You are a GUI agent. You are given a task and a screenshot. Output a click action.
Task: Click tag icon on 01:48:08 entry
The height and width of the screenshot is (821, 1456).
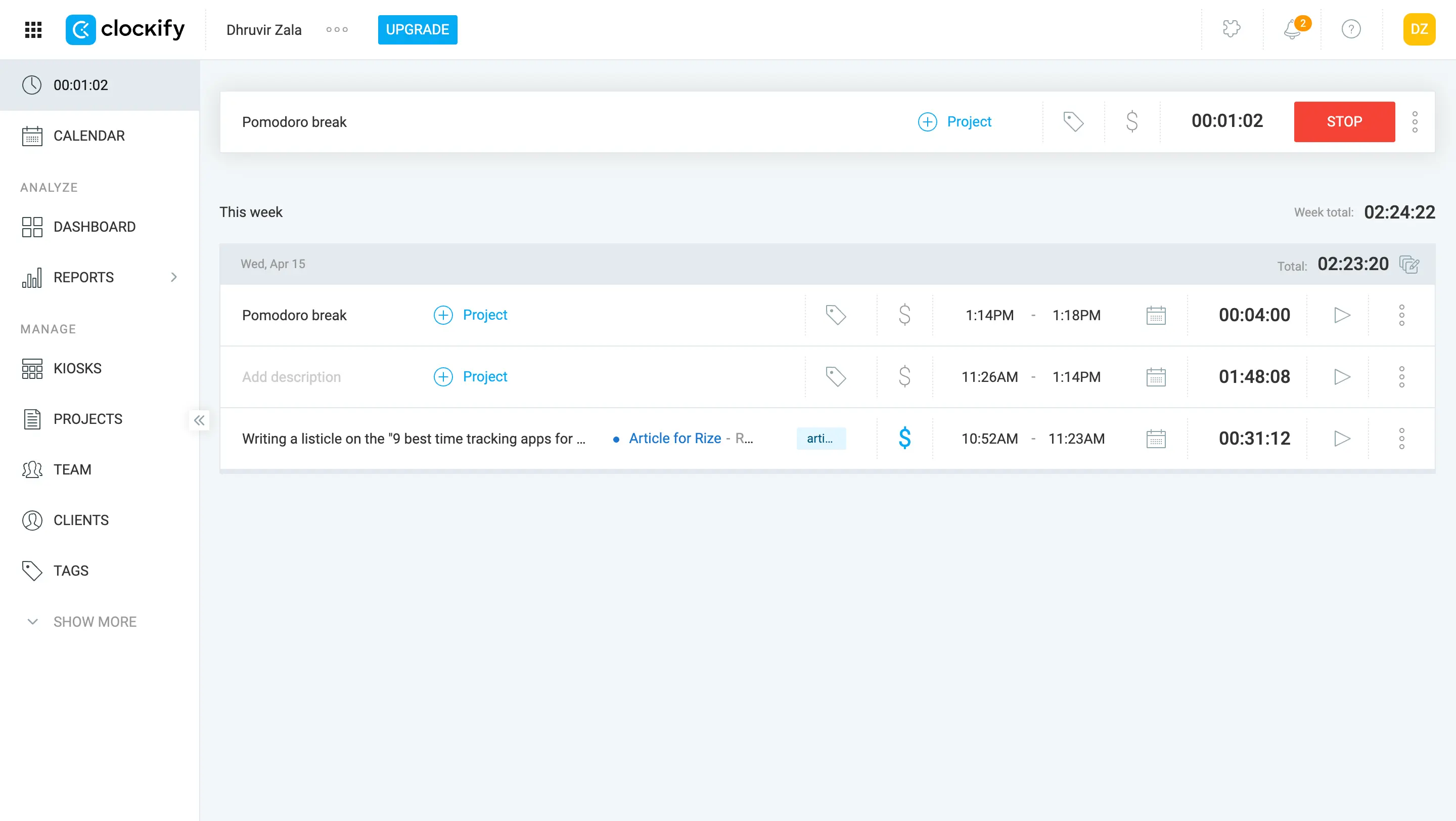(x=835, y=376)
